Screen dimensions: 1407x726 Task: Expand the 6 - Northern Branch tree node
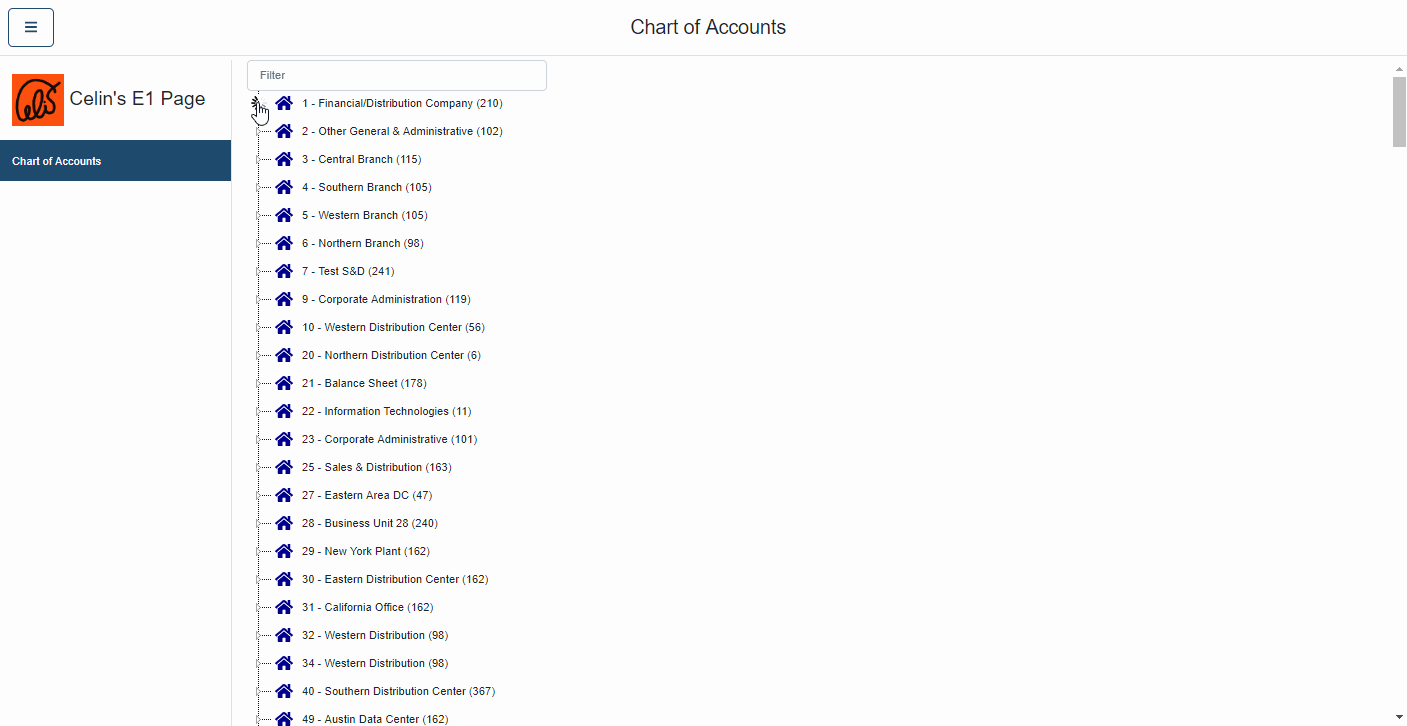pyautogui.click(x=258, y=243)
